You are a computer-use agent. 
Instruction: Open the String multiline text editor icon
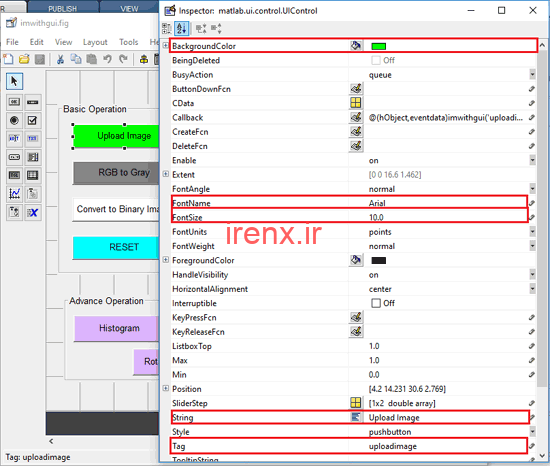coord(356,417)
